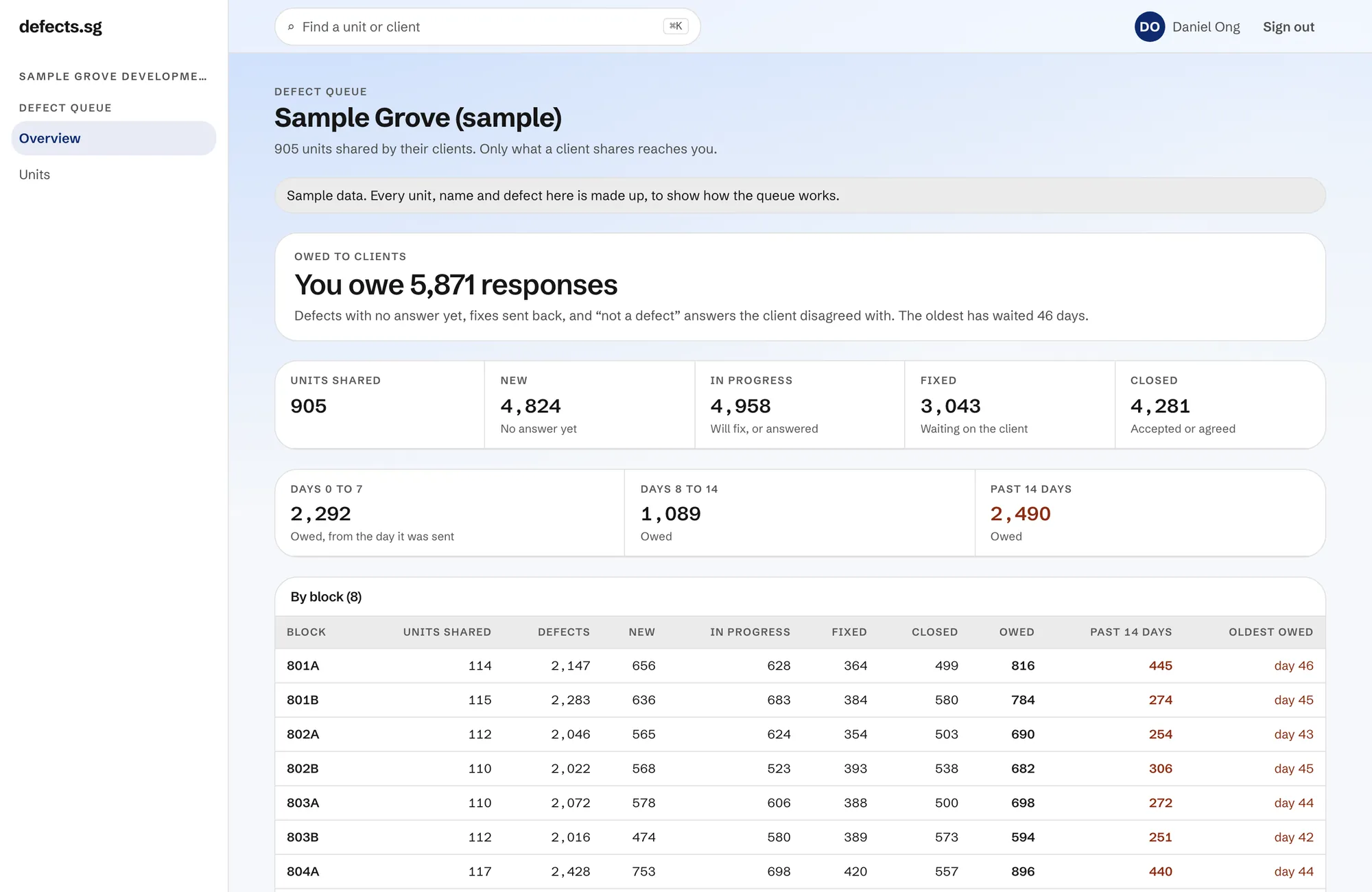
Task: Click the Closed card showing 4,281
Action: pos(1220,405)
